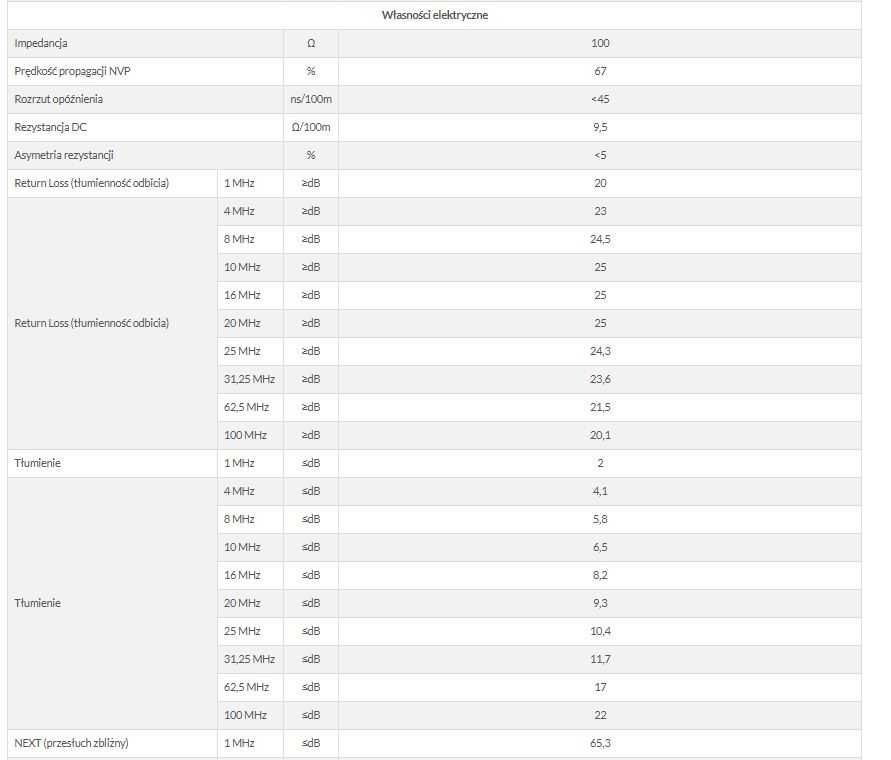Click the Return Loss value 23,6

tap(600, 379)
